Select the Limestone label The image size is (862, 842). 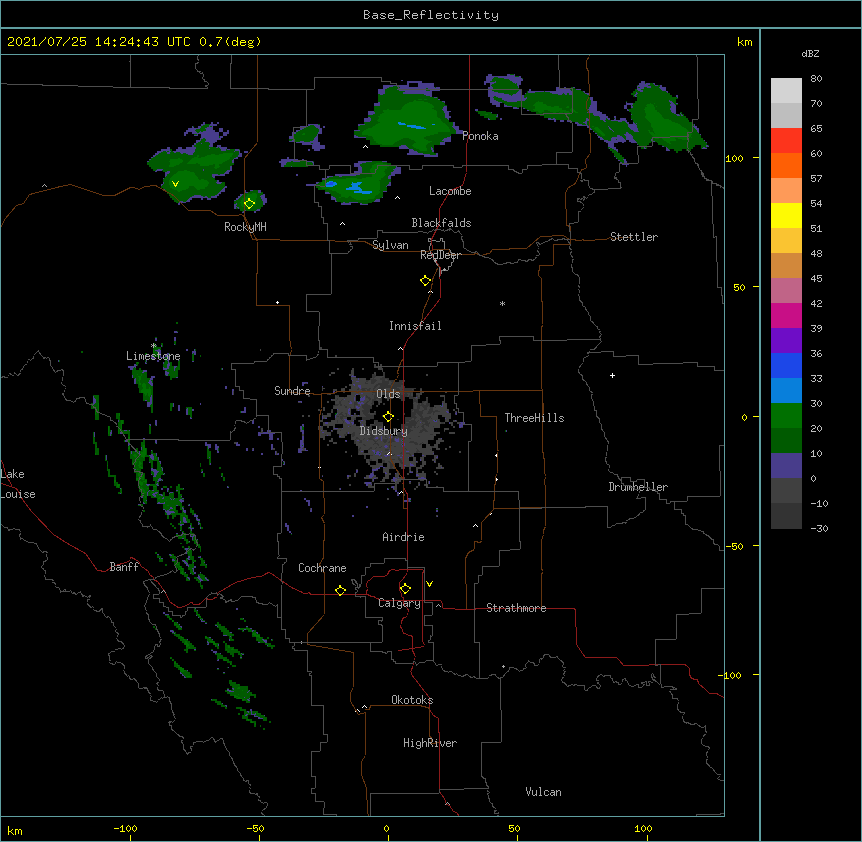click(x=153, y=356)
